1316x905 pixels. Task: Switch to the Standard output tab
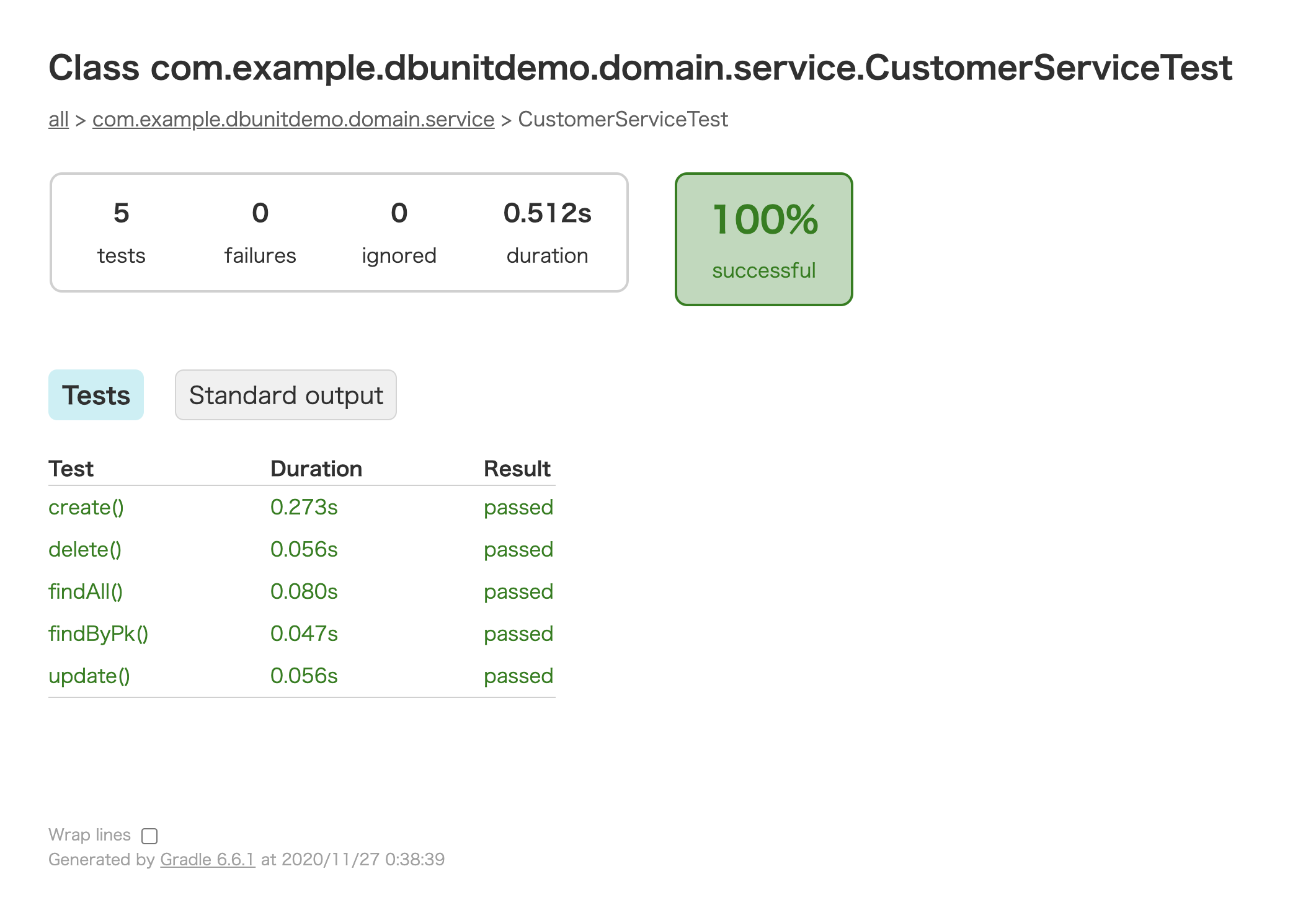coord(285,395)
